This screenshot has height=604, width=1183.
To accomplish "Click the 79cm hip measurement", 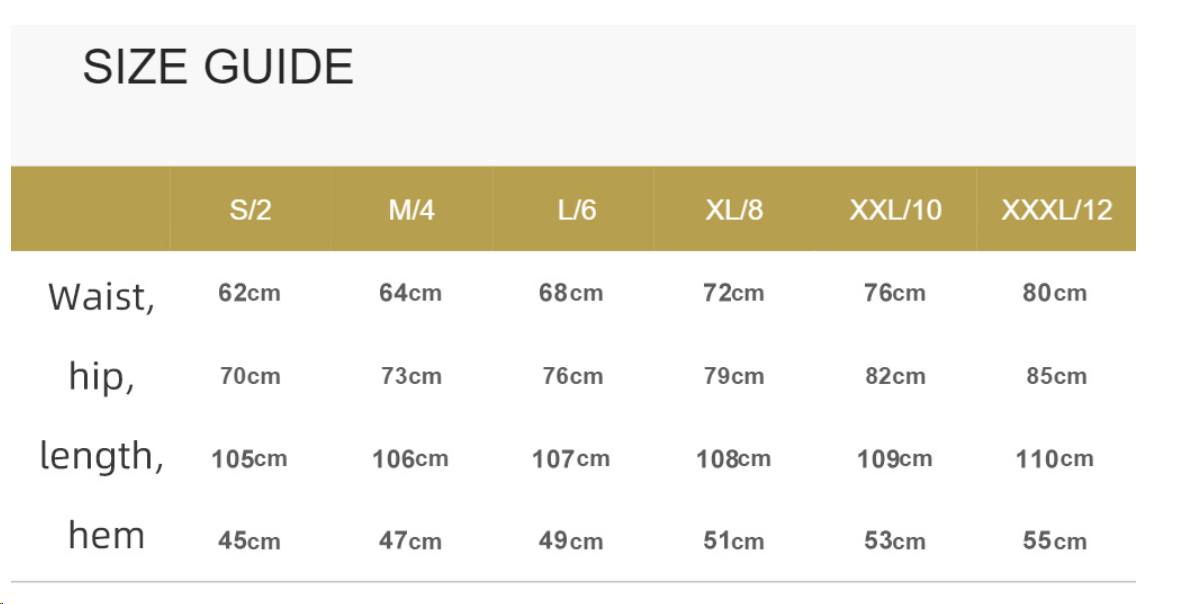I will pyautogui.click(x=733, y=376).
